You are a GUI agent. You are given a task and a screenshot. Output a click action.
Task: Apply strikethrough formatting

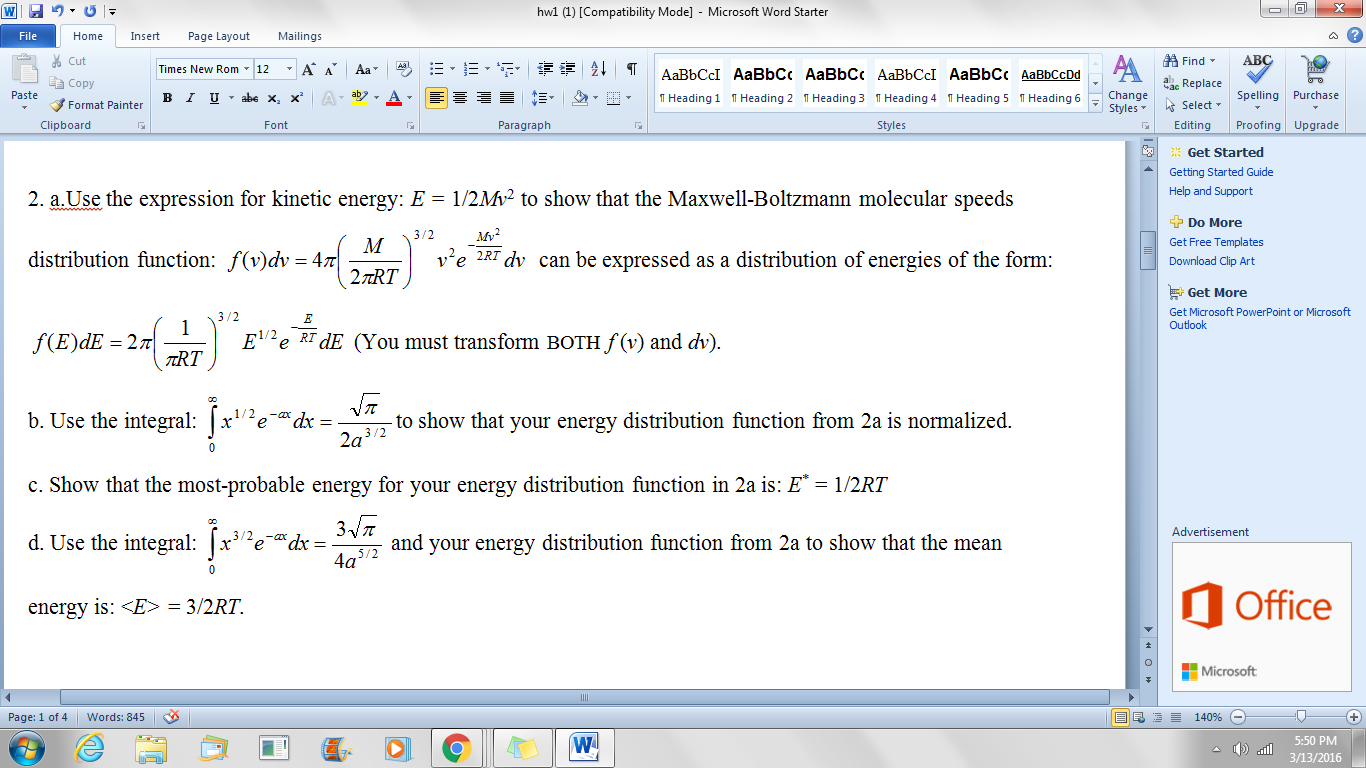click(250, 98)
